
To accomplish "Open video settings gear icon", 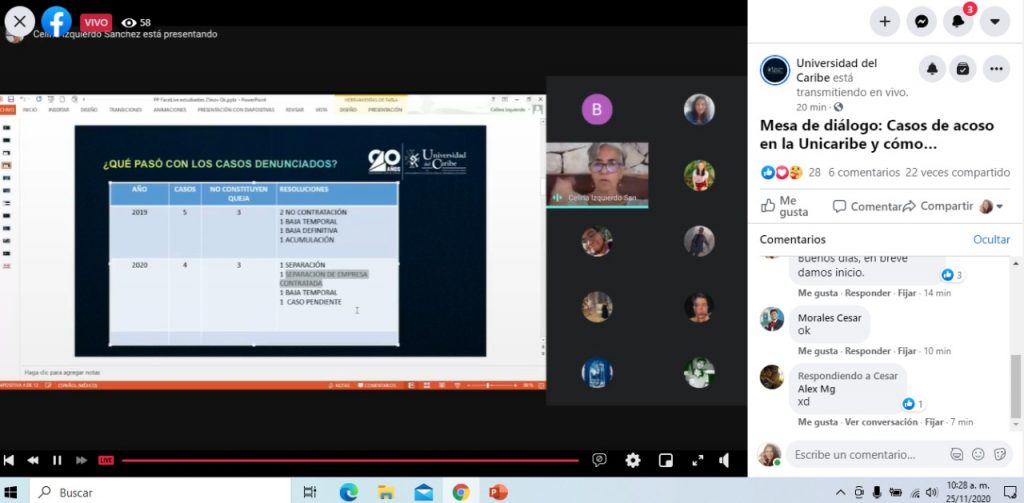I will tap(632, 460).
